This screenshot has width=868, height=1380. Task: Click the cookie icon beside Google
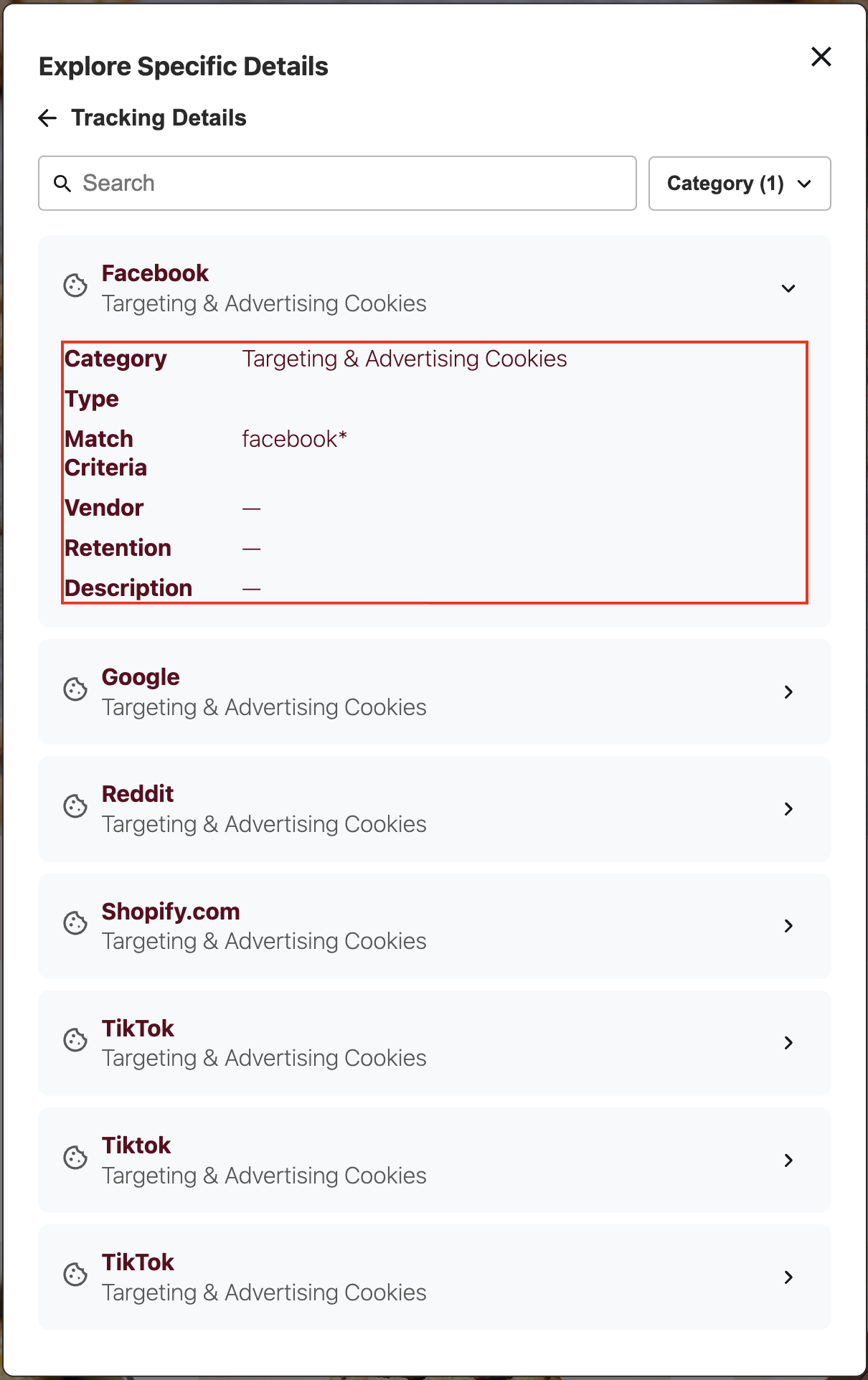tap(75, 690)
